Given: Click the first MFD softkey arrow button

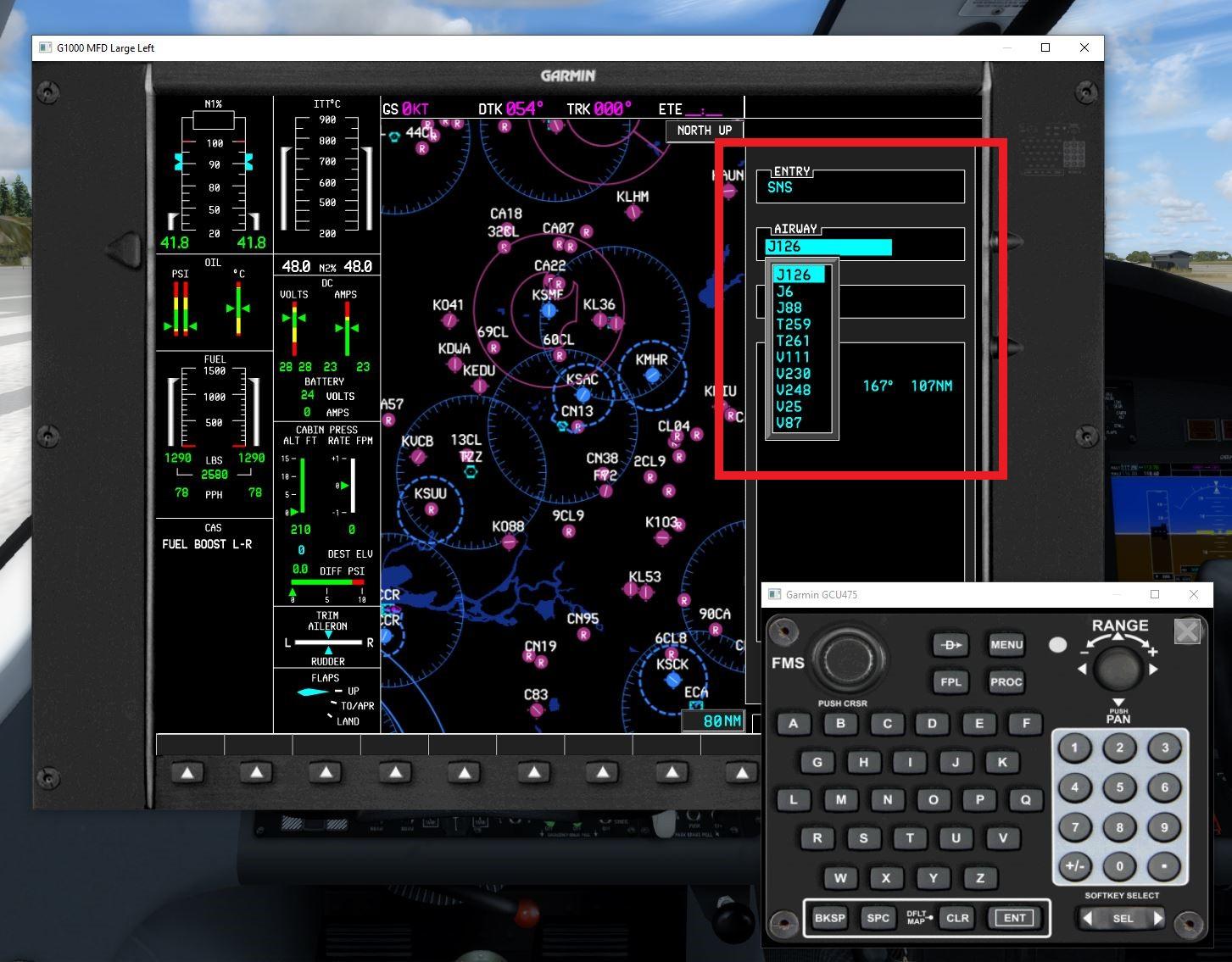Looking at the screenshot, I should [187, 772].
